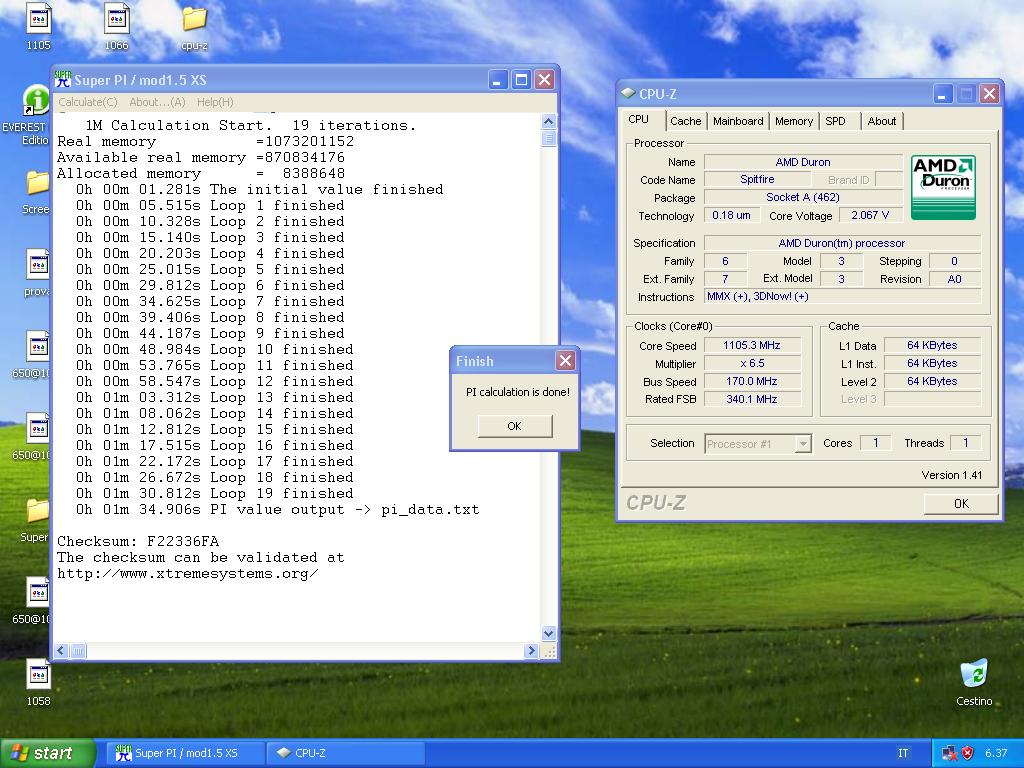Image resolution: width=1024 pixels, height=768 pixels.
Task: Click OK button in CPU-Z window
Action: coord(961,504)
